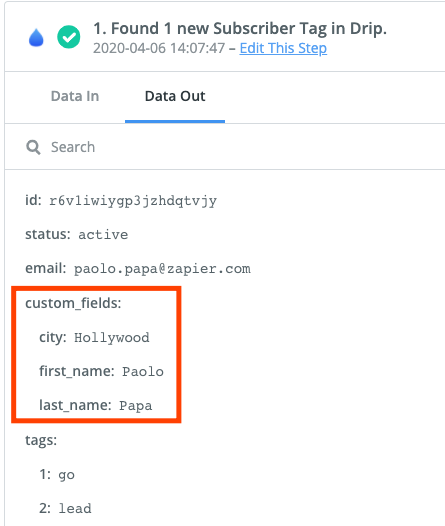Click the city value Hollywood
The height and width of the screenshot is (526, 445).
pyautogui.click(x=112, y=337)
